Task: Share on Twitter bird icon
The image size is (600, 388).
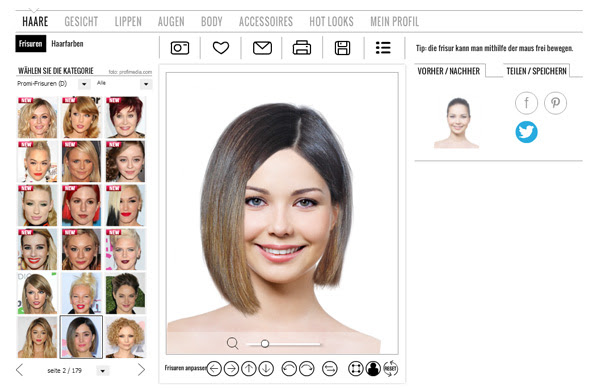Action: (x=526, y=132)
